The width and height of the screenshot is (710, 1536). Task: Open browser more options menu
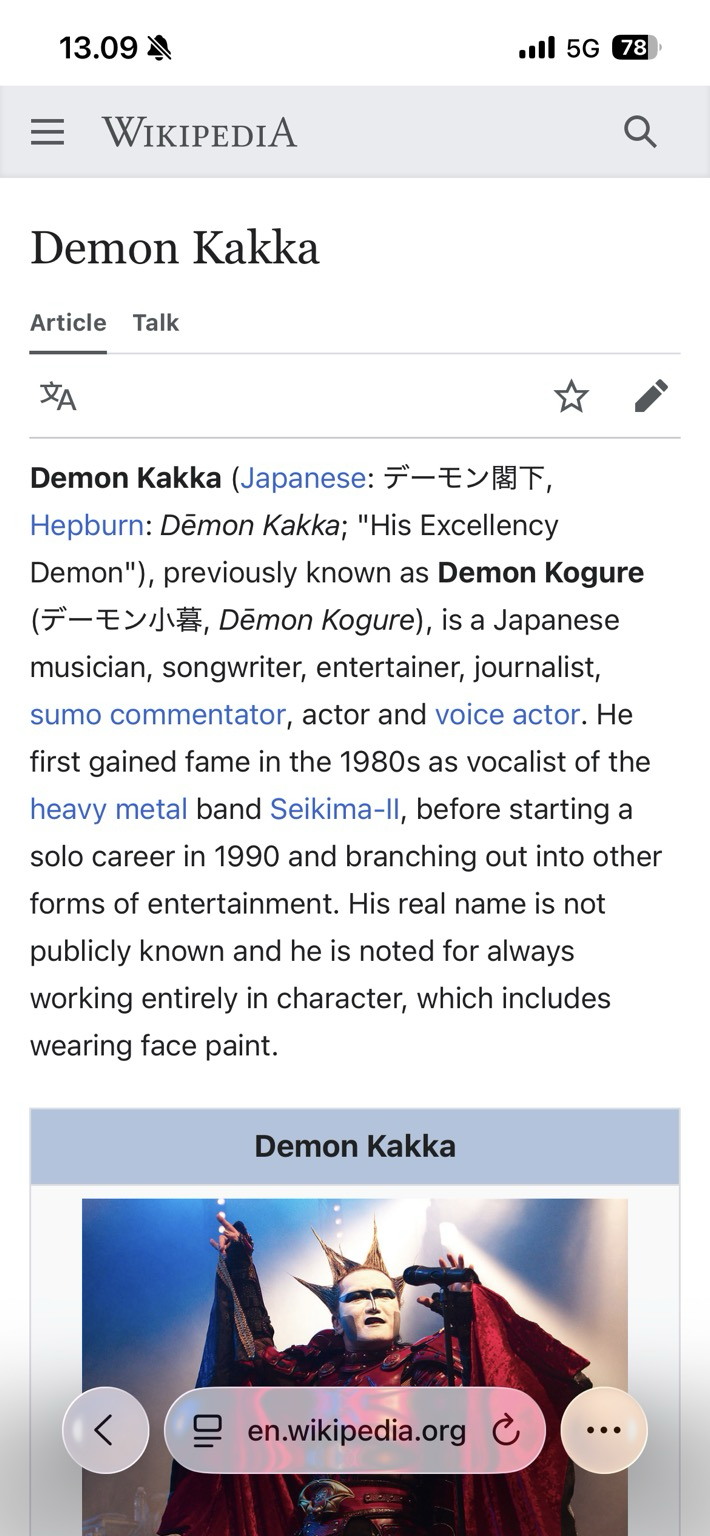click(604, 1430)
